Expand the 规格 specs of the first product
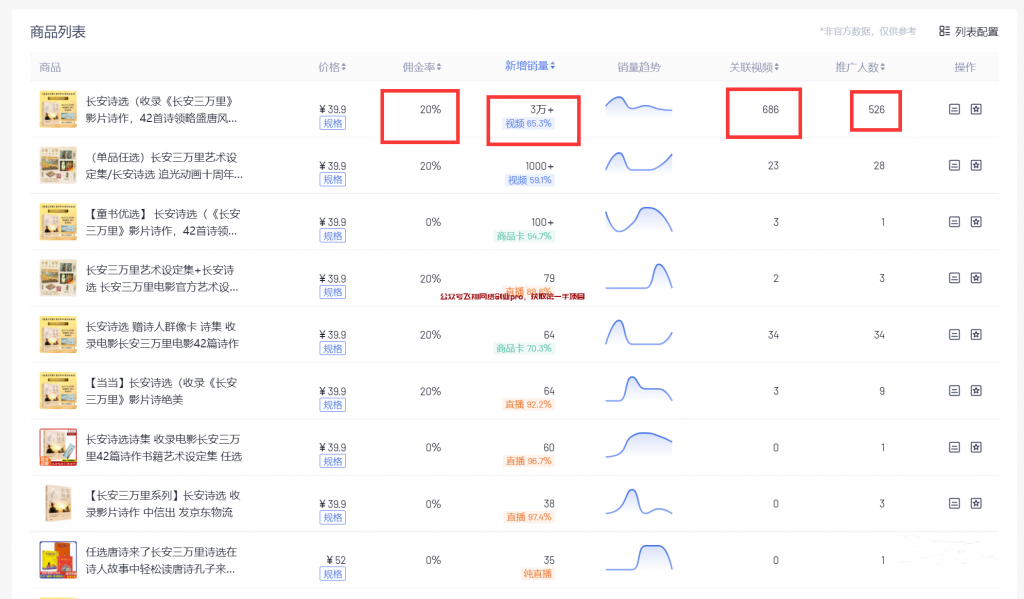This screenshot has height=599, width=1024. coord(333,123)
